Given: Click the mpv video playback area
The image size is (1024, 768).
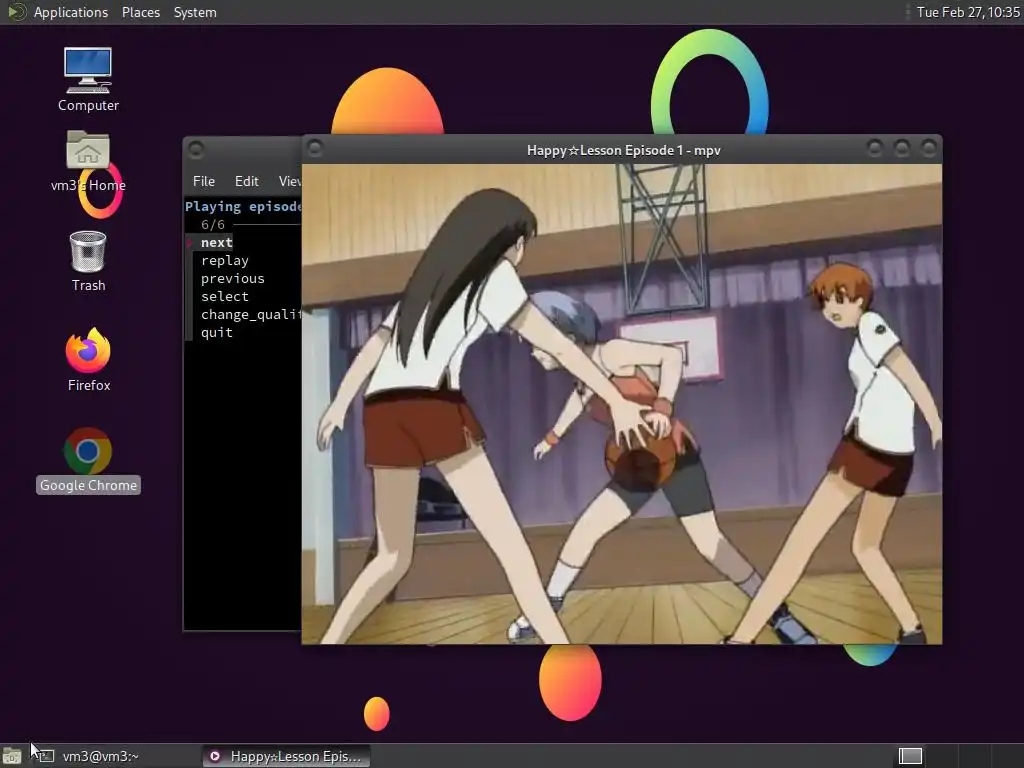Looking at the screenshot, I should click(x=622, y=404).
